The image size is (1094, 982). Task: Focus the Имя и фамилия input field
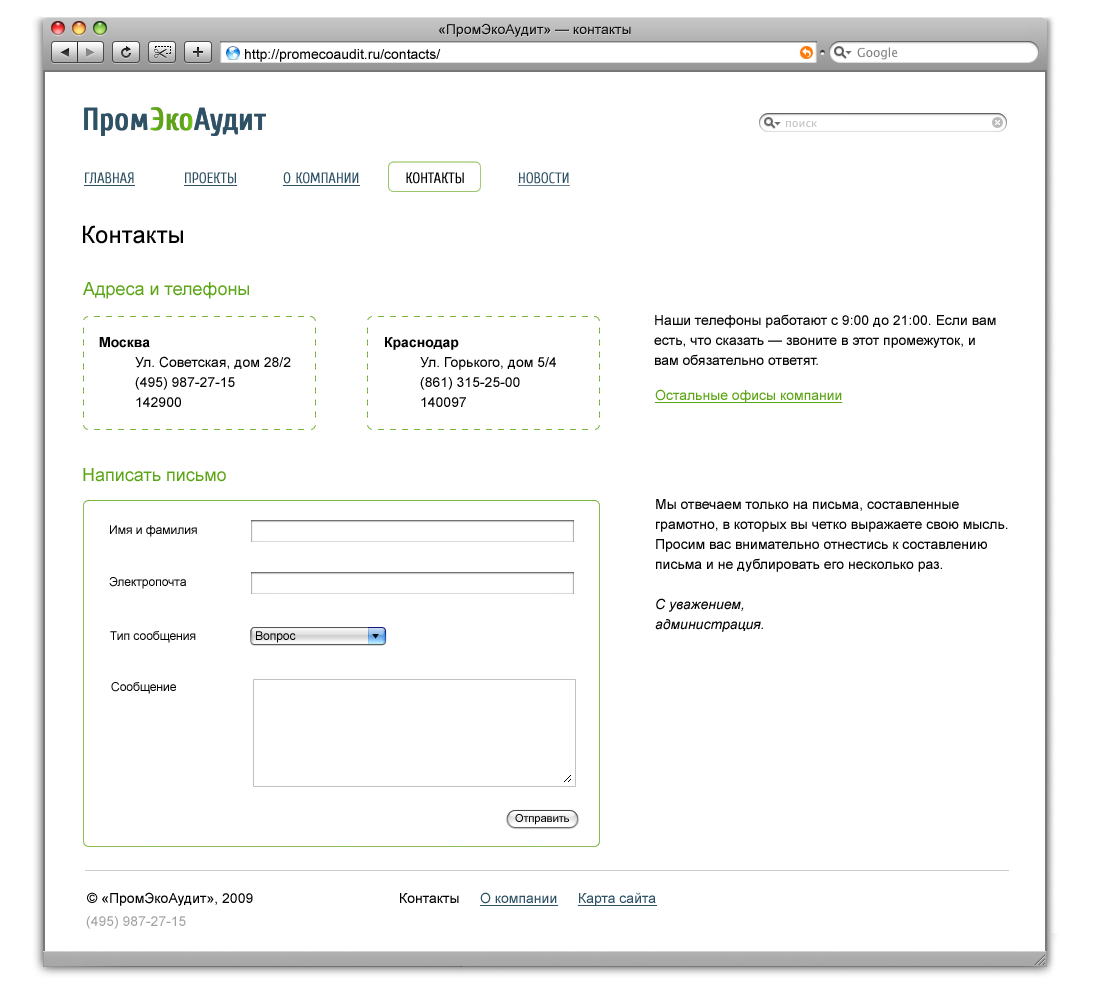pos(412,531)
